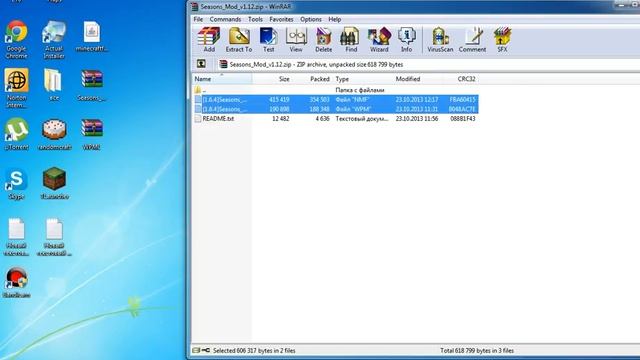Select the randomcraft cake icon

click(x=54, y=134)
